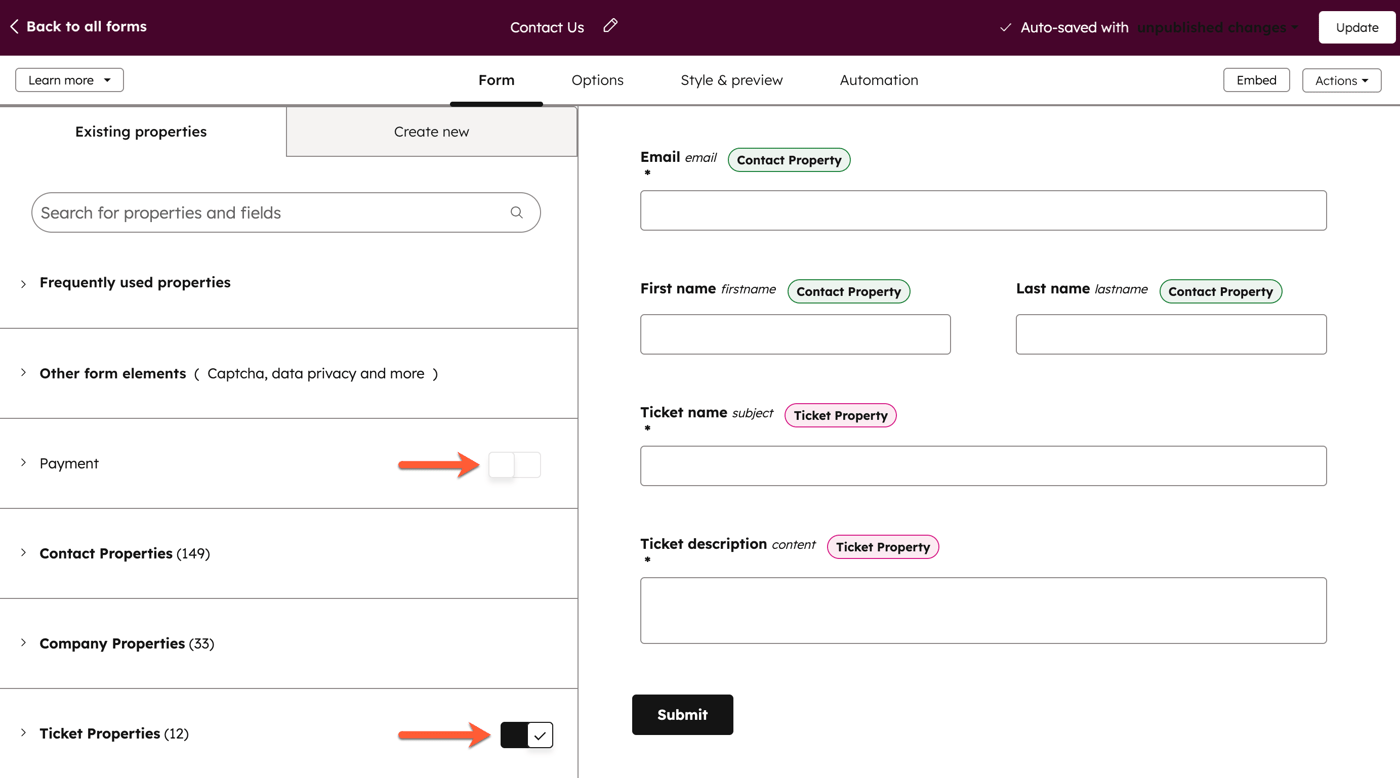Disable the Ticket Properties toggle

pos(527,735)
